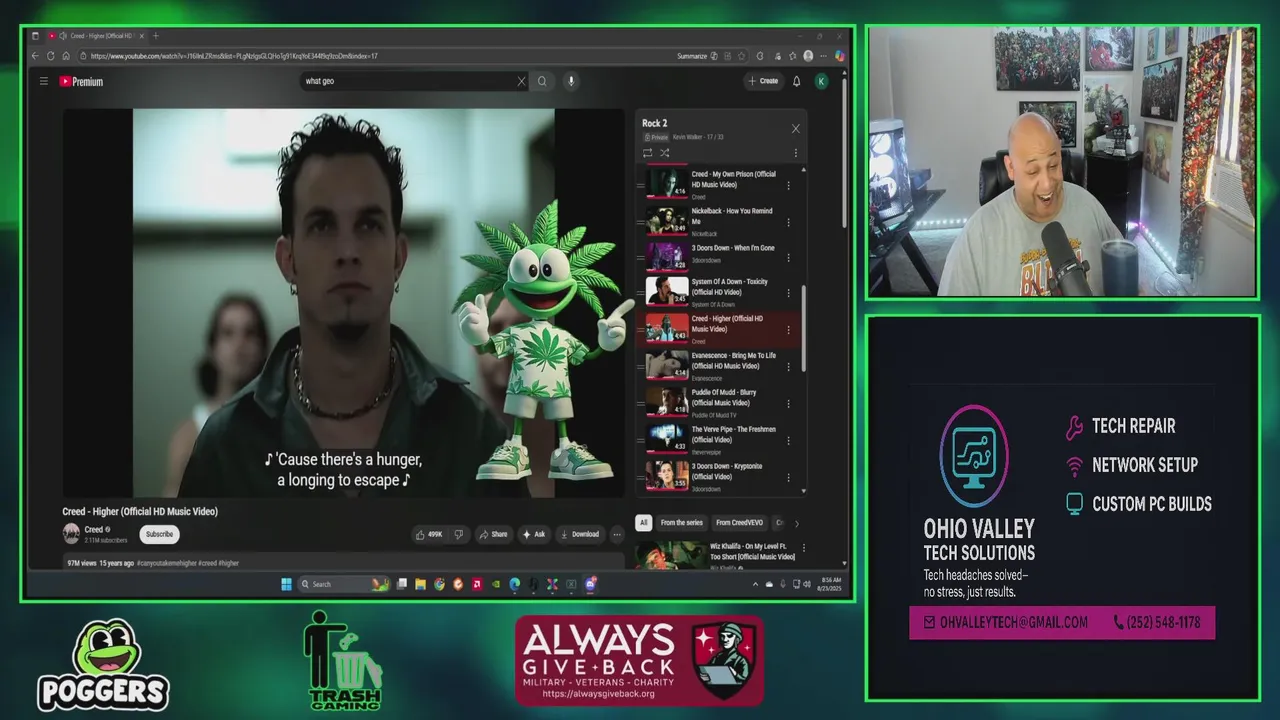1280x720 pixels.
Task: Show hidden system tray icons chevron
Action: pyautogui.click(x=755, y=584)
